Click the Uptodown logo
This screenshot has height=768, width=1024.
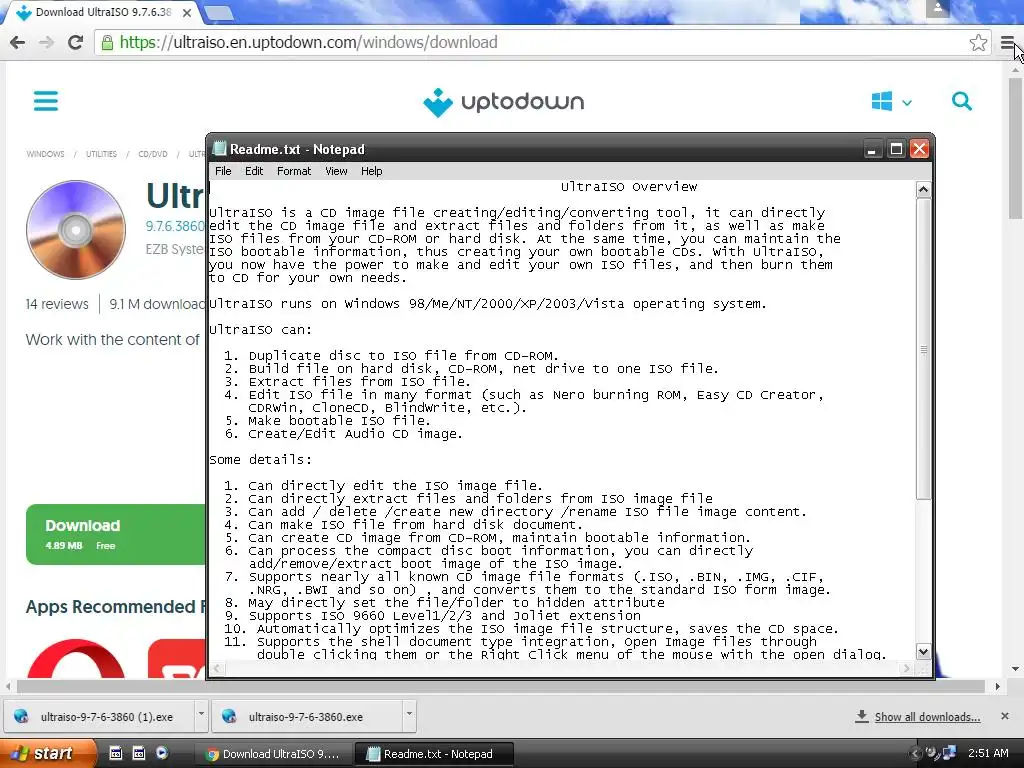504,103
